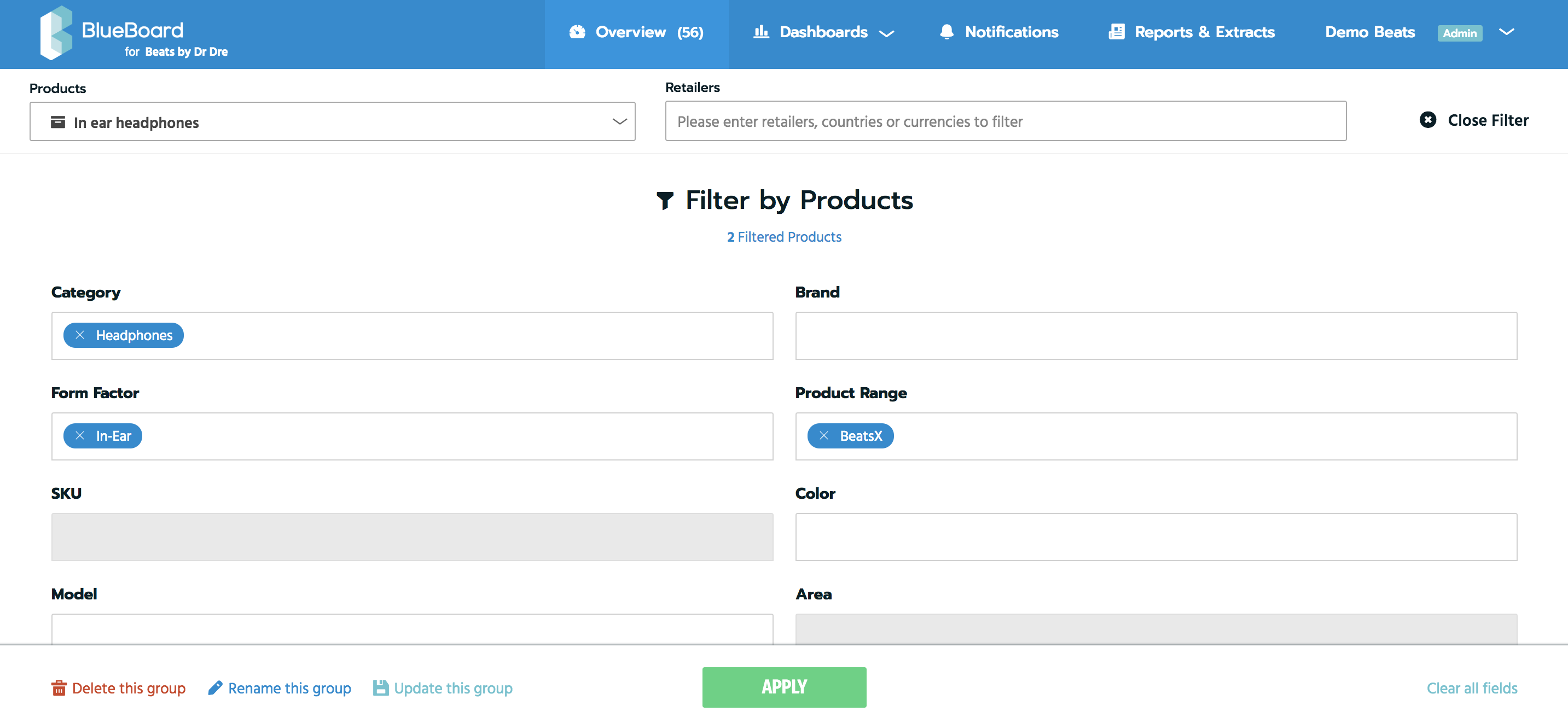Click the Close Filter circle-x icon

[x=1428, y=120]
